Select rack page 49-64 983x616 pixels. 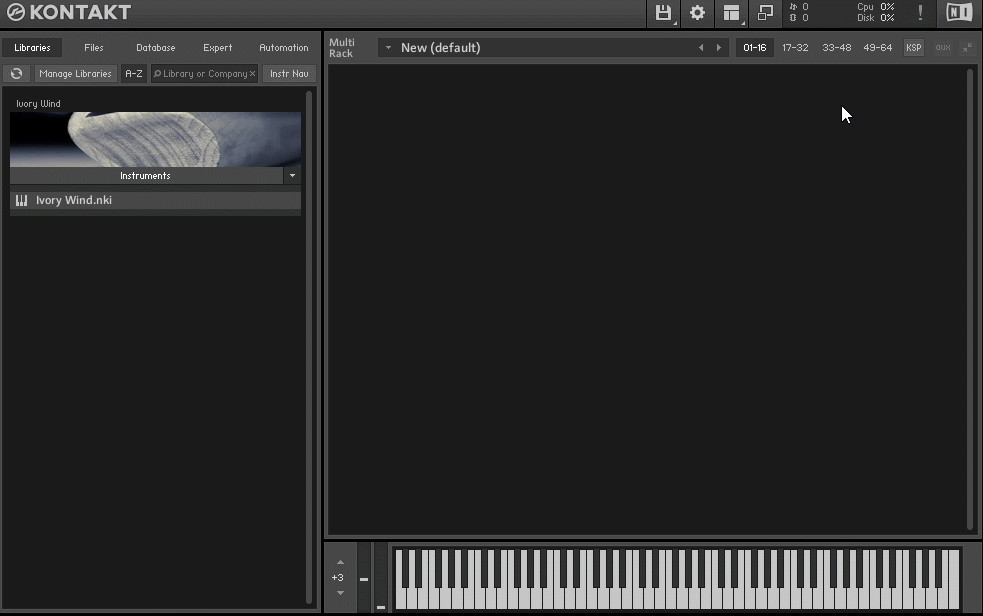(x=877, y=48)
